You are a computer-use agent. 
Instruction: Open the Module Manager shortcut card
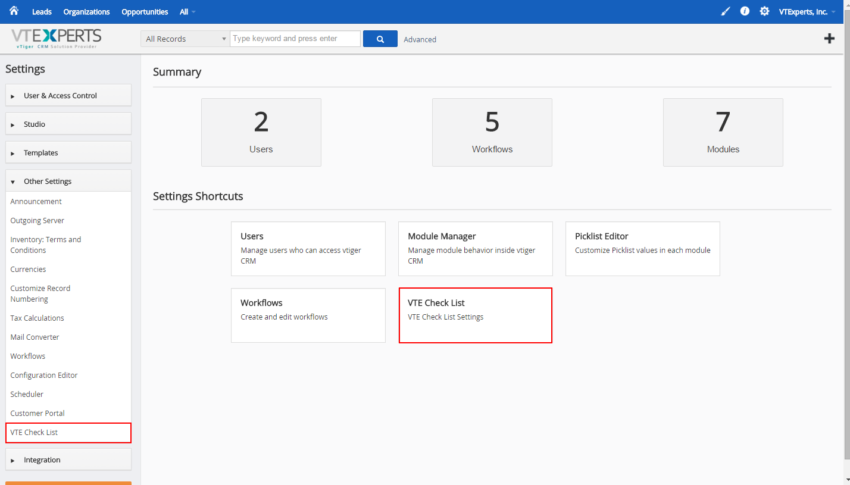475,249
